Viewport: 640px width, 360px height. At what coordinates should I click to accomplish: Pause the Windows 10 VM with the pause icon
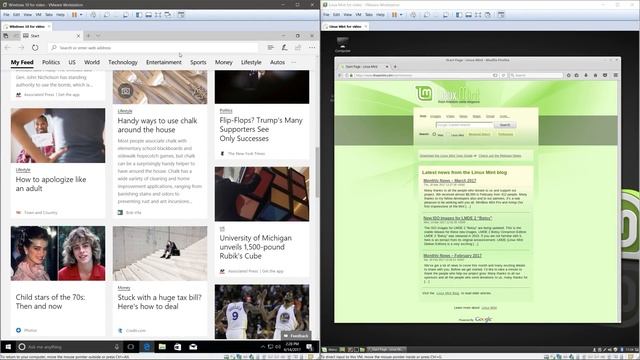point(74,15)
